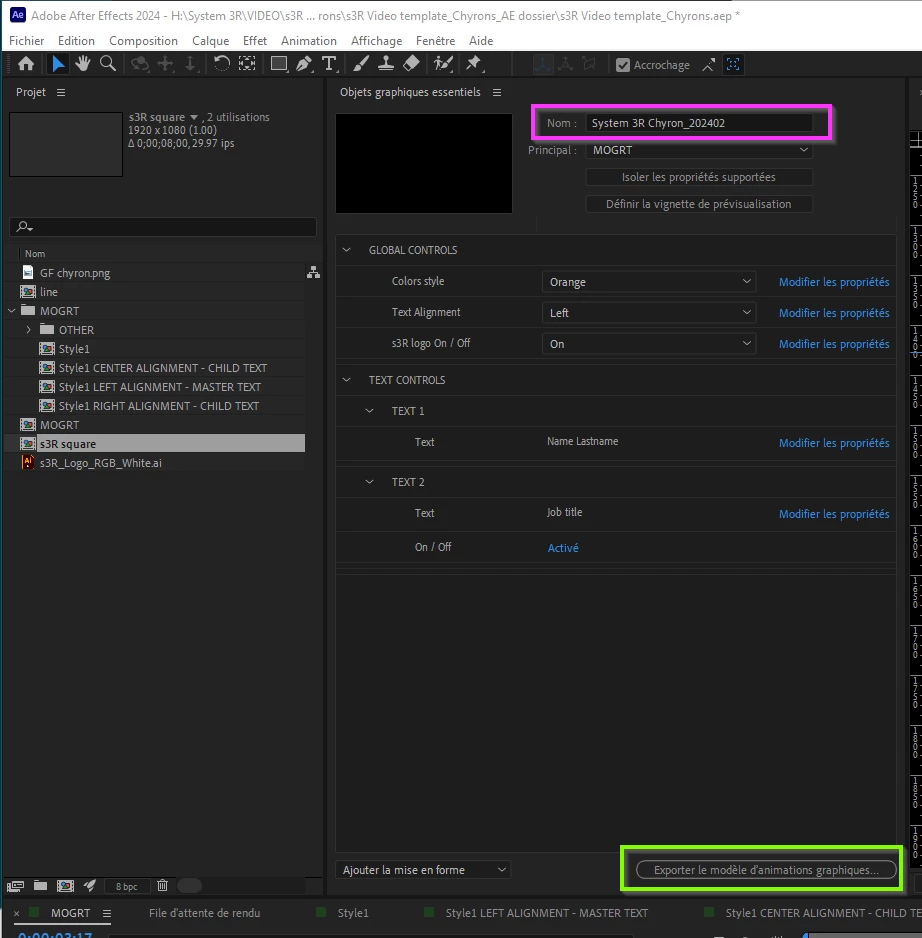Viewport: 922px width, 938px height.
Task: Open the Fenêtre menu
Action: click(x=435, y=41)
